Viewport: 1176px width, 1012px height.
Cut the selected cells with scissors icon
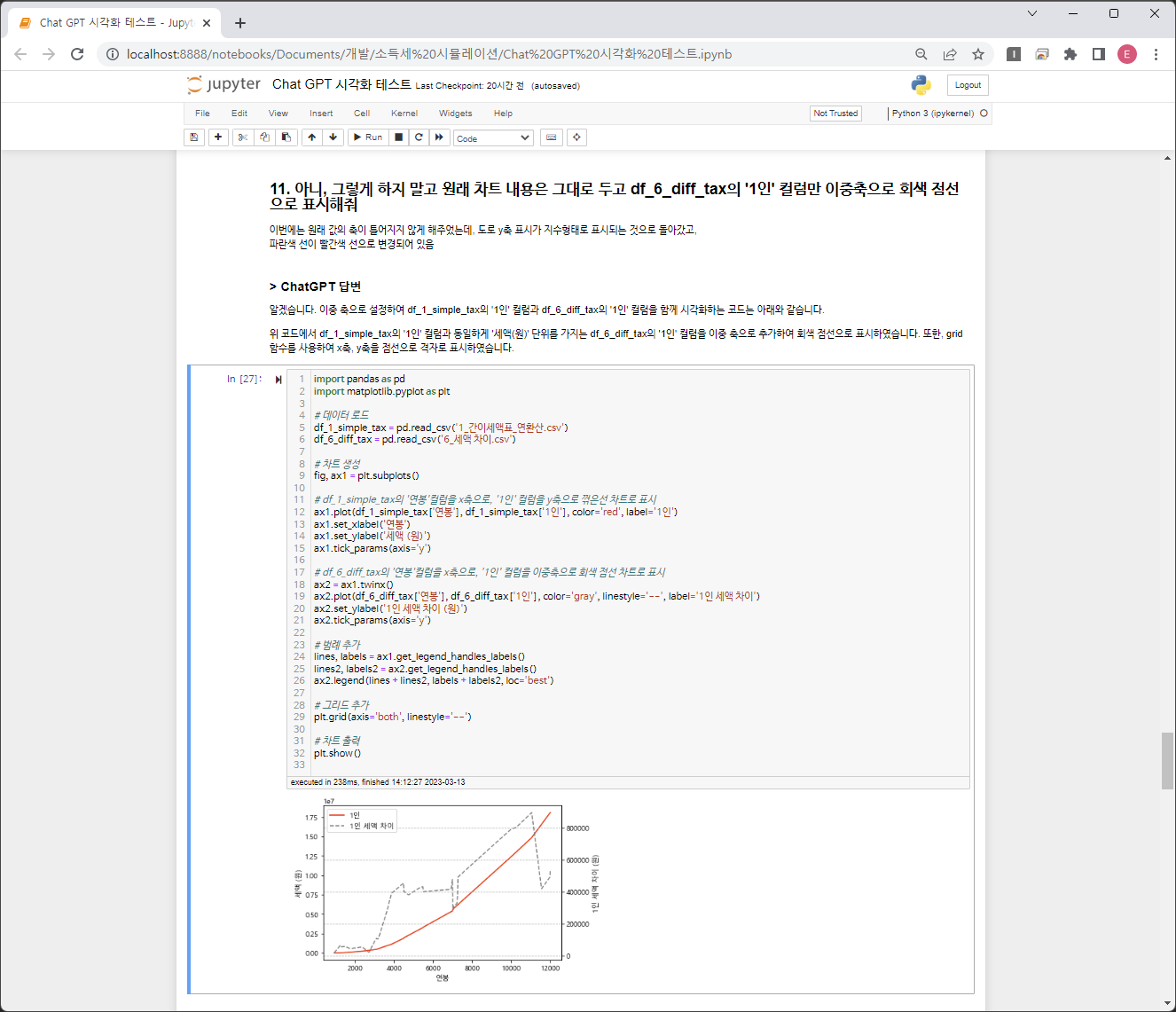(x=242, y=137)
